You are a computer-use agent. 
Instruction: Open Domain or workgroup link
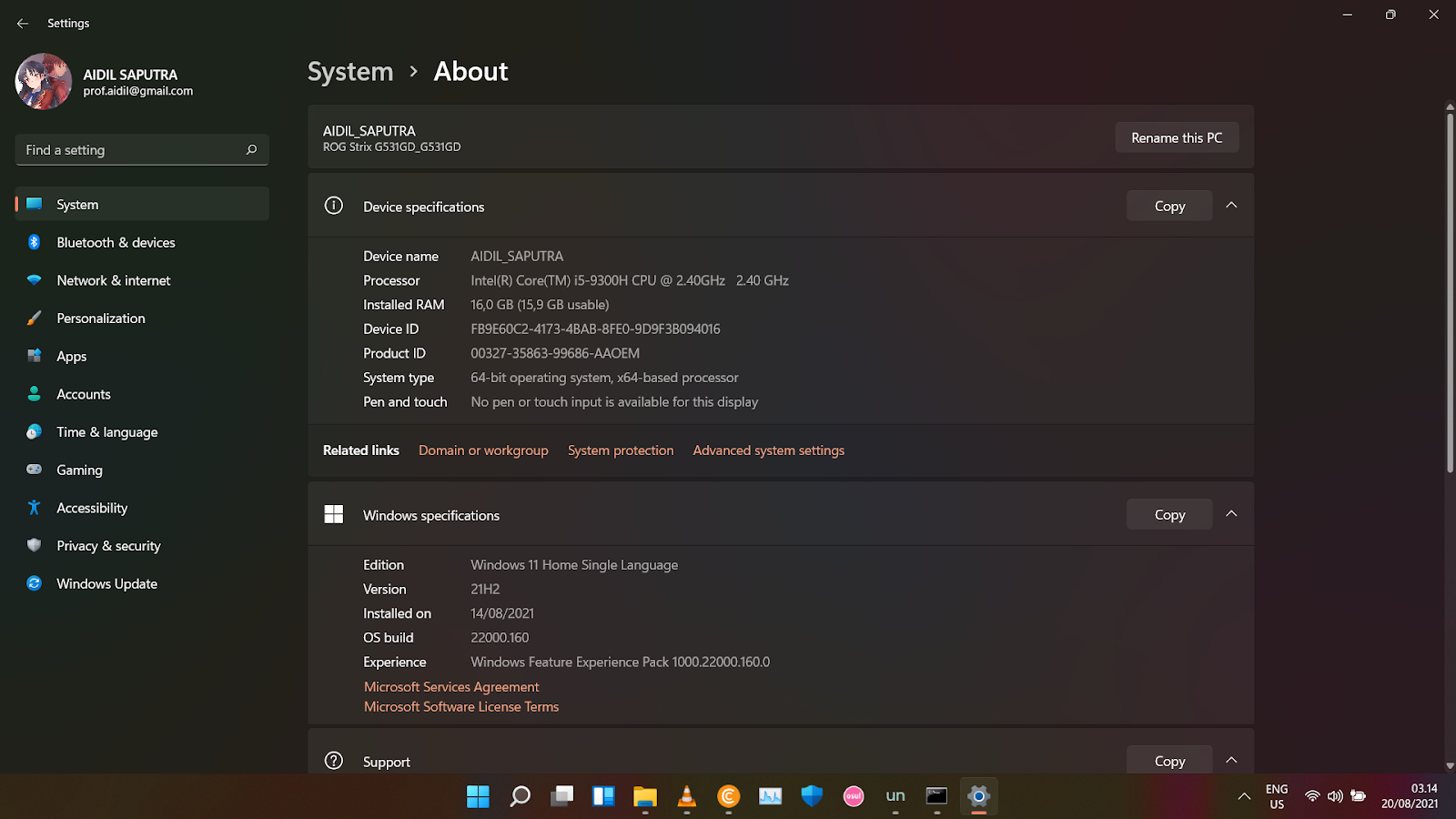pos(483,450)
